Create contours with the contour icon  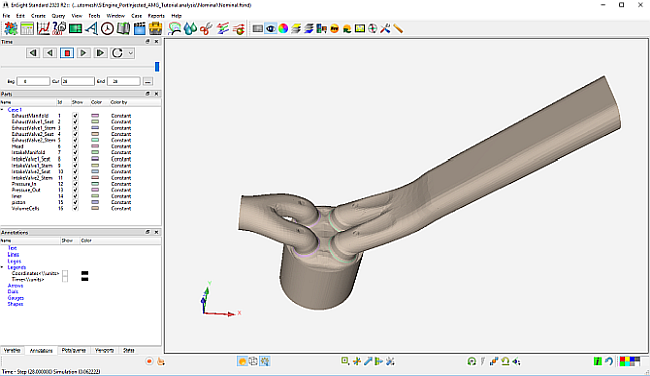[175, 29]
